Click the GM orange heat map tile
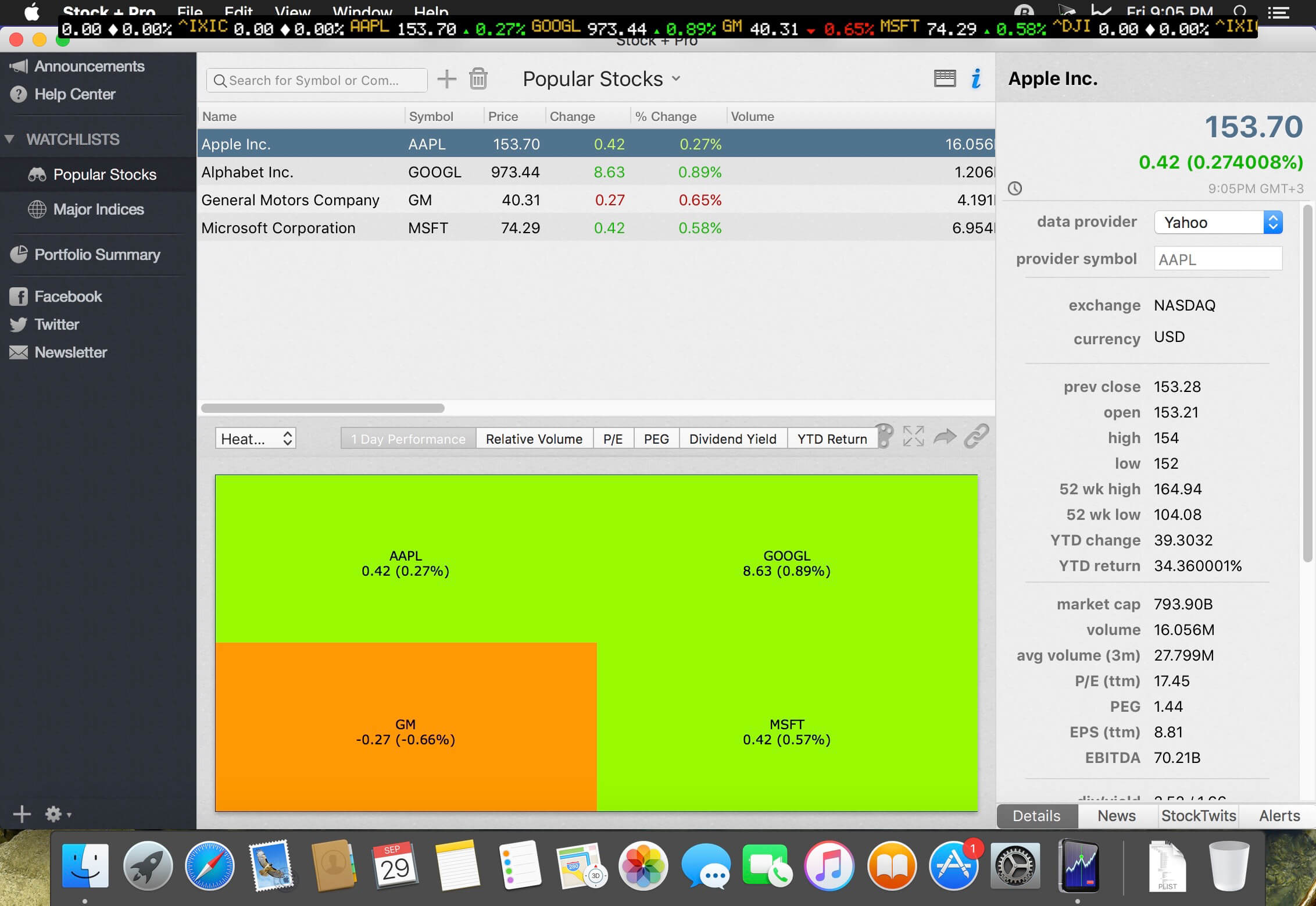Viewport: 1316px width, 906px height. click(x=406, y=727)
